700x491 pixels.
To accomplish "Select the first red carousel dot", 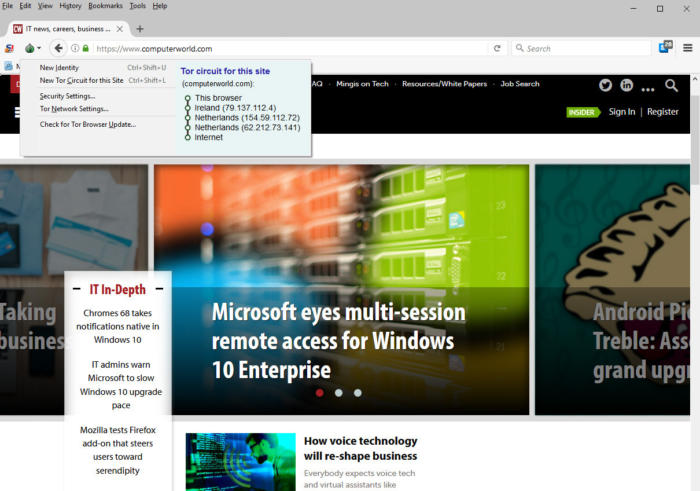I will (320, 393).
